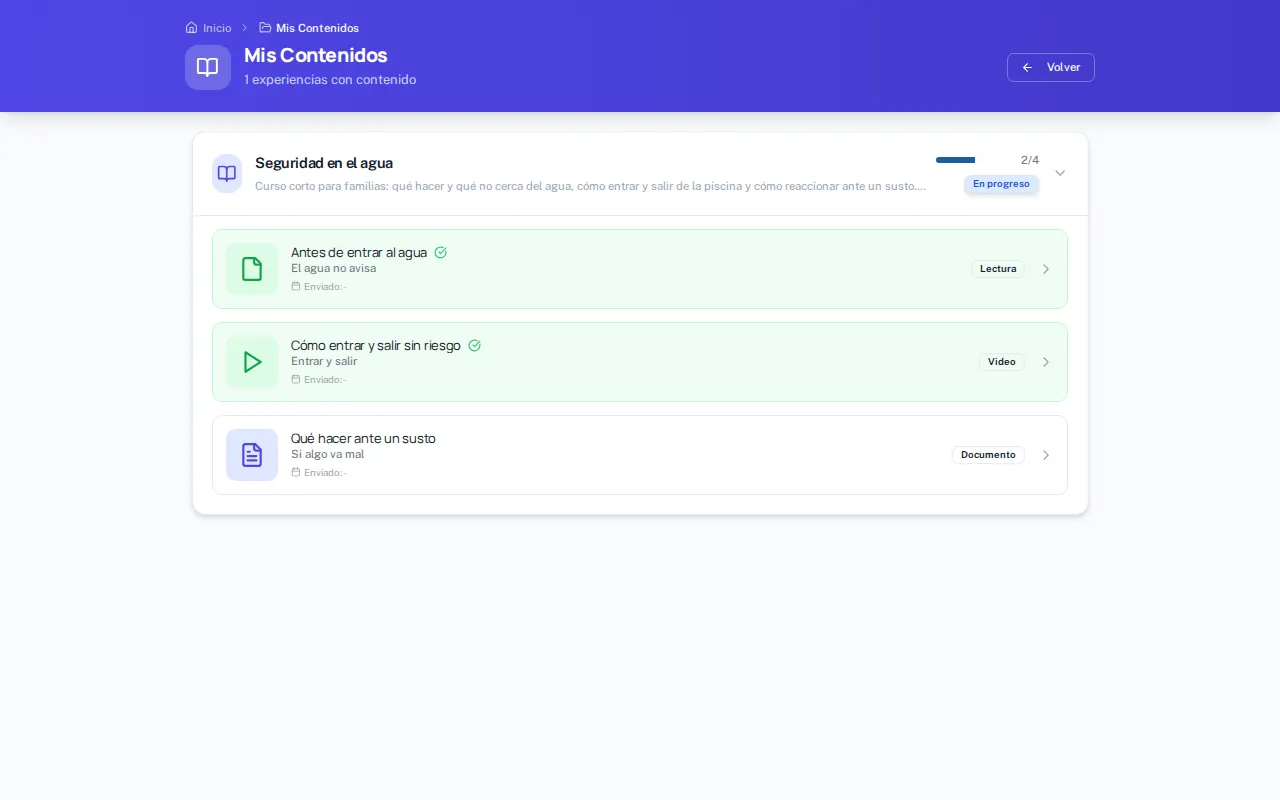
Task: Click the course progress bar
Action: 974,160
